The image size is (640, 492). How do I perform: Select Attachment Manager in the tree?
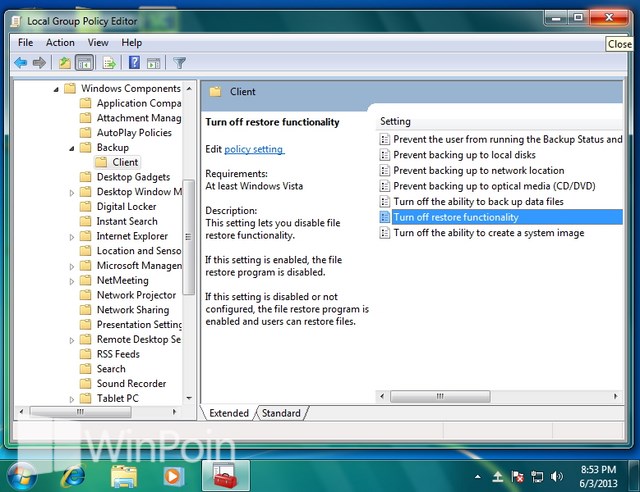[x=139, y=118]
